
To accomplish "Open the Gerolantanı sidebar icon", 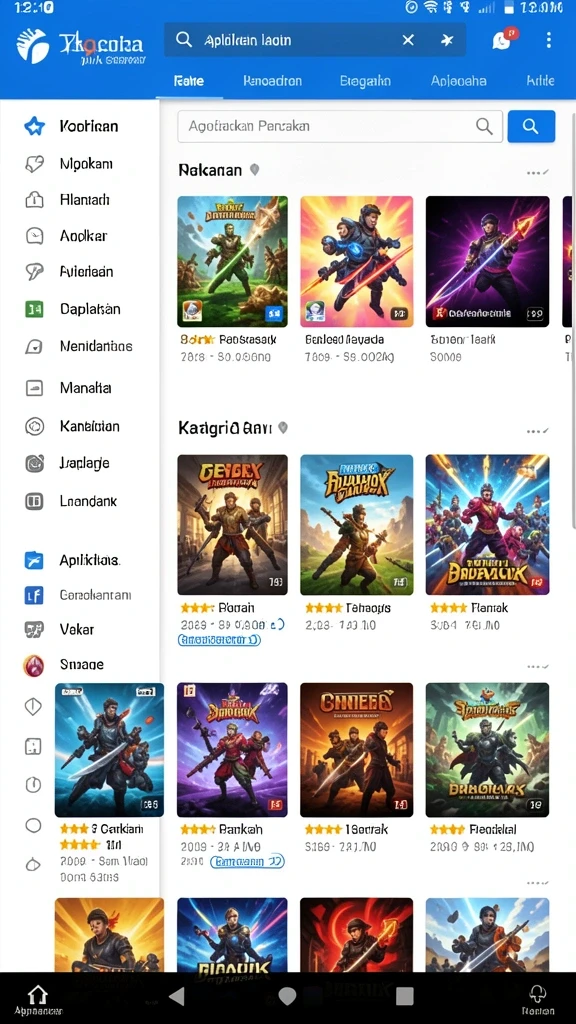I will point(34,595).
